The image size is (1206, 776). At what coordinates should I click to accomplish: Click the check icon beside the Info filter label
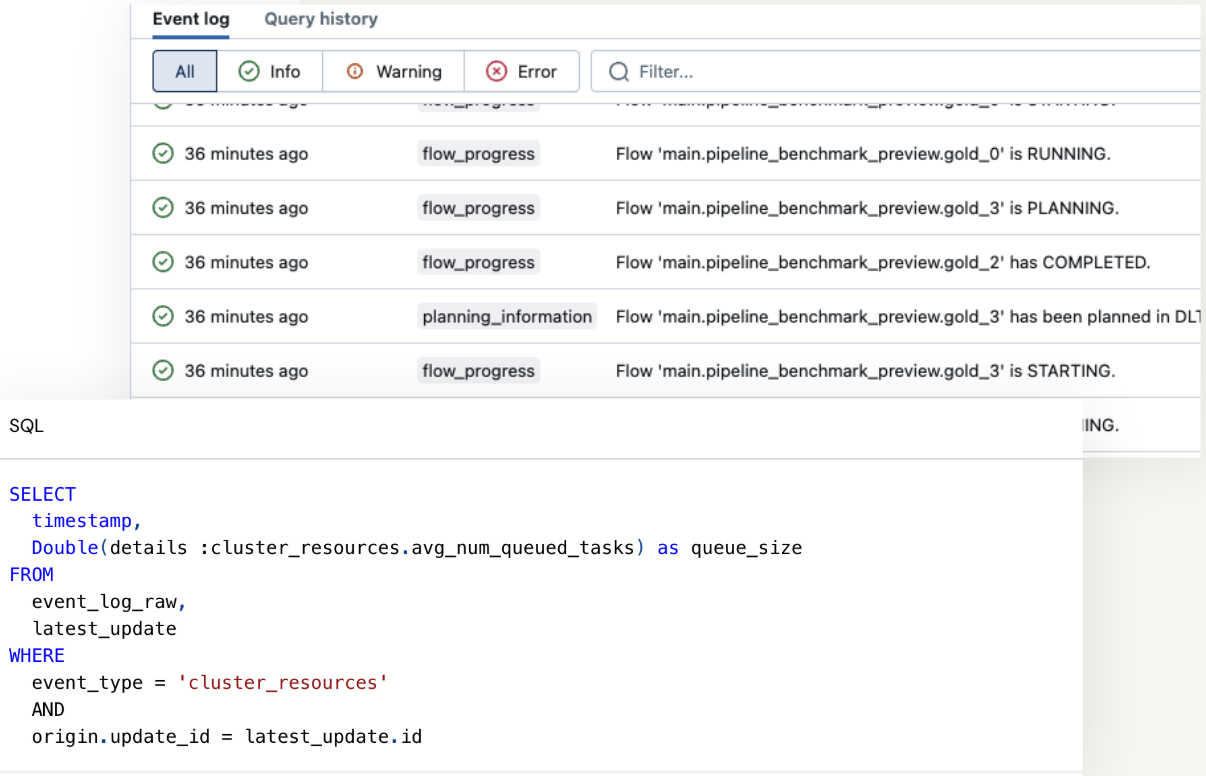coord(246,71)
